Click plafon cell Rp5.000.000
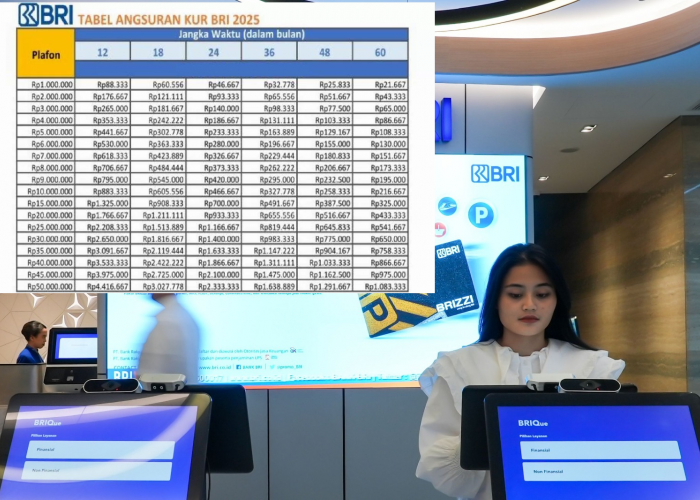The image size is (700, 500). tap(46, 132)
